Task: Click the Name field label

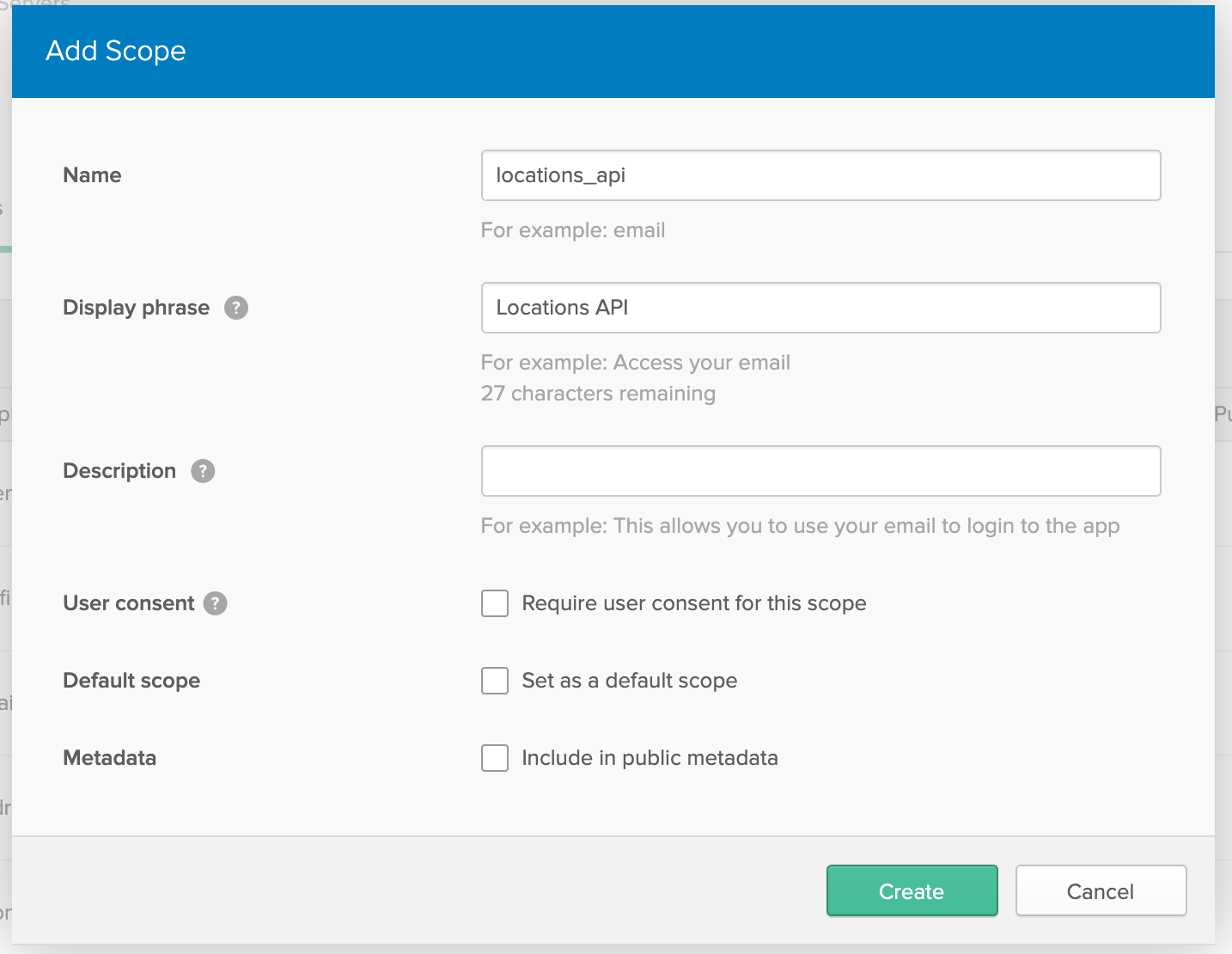Action: click(x=91, y=175)
